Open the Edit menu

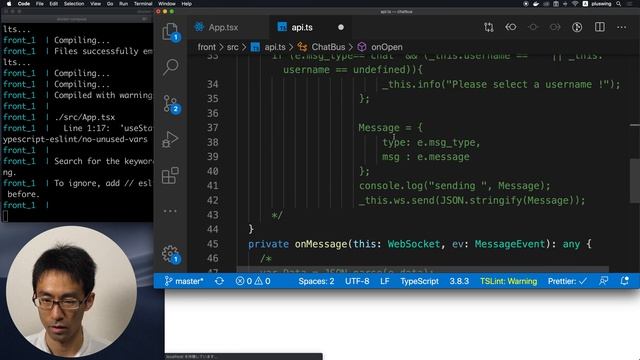click(x=53, y=4)
